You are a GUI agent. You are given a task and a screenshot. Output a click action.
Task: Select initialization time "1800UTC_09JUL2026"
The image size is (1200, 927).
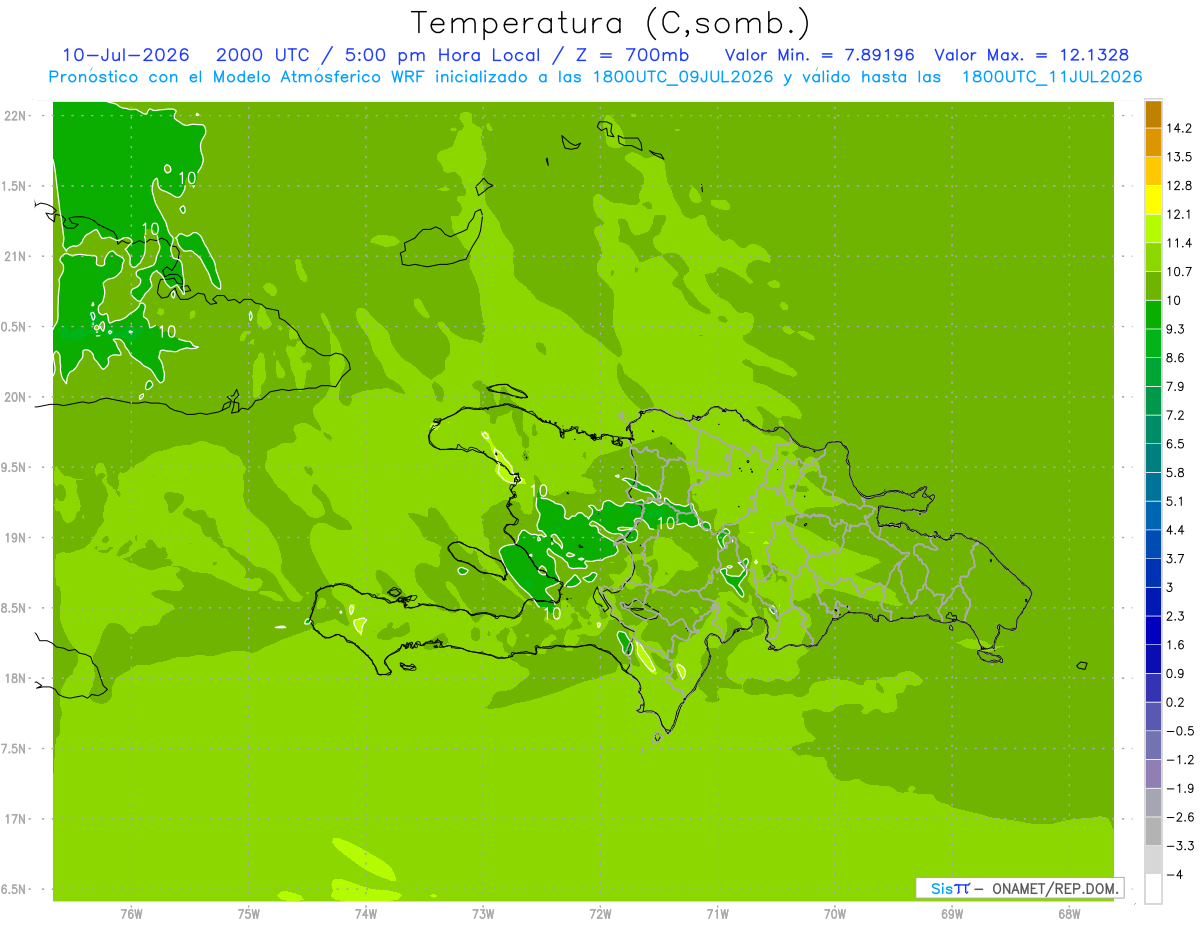682,77
